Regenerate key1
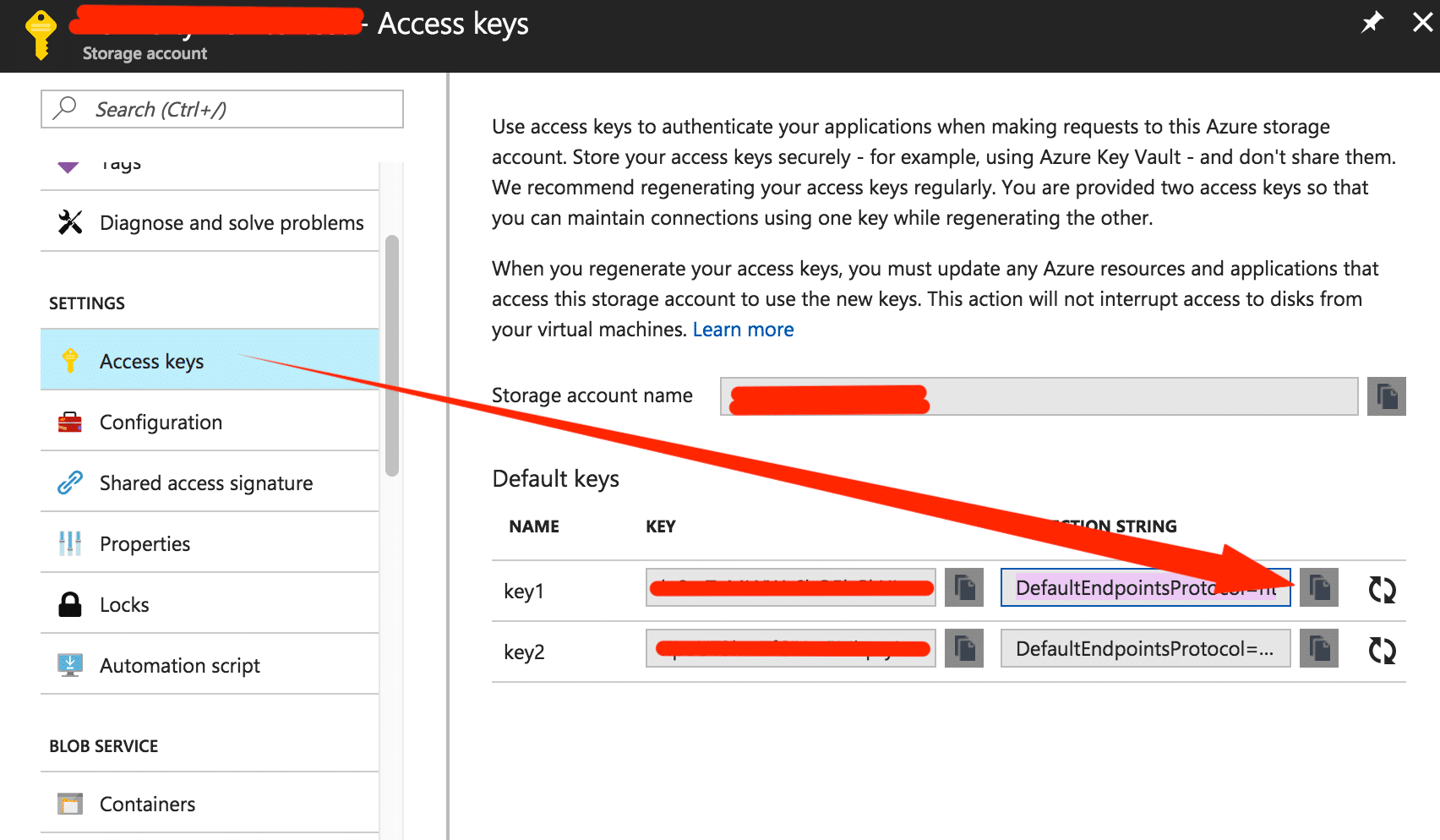 1383,589
